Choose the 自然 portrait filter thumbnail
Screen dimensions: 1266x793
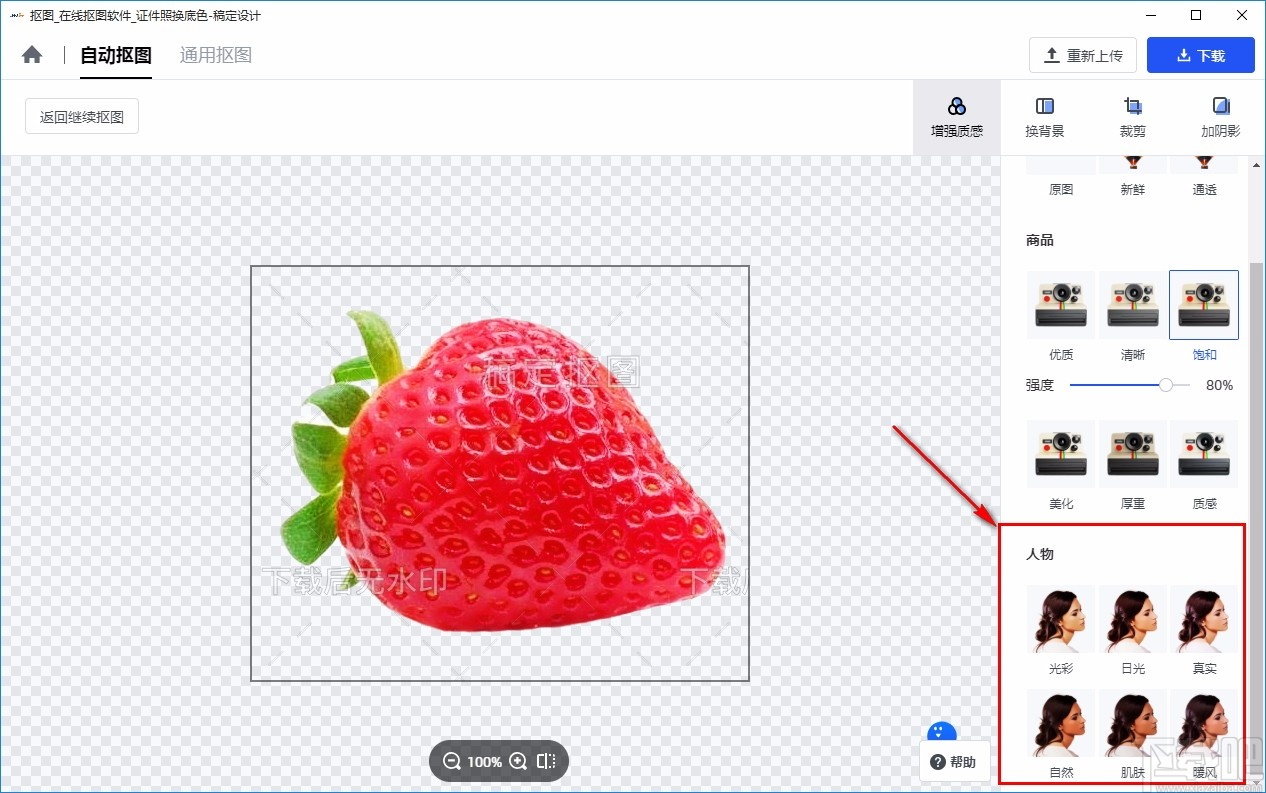click(1061, 723)
